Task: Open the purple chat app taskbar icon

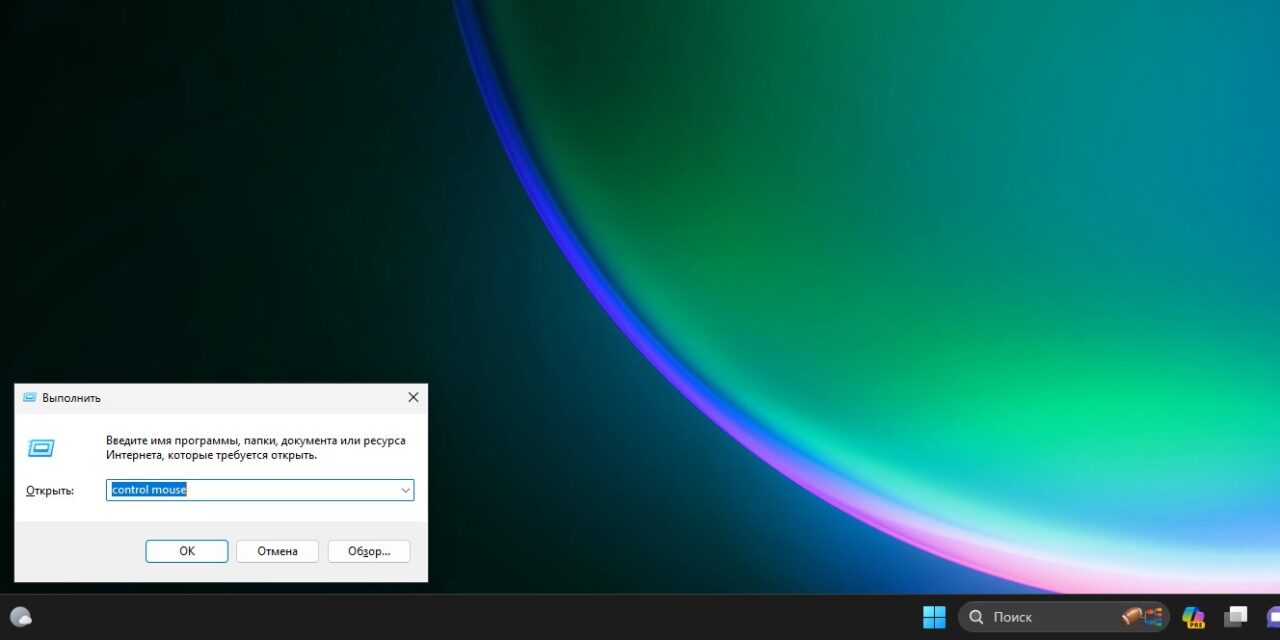Action: coord(1272,617)
